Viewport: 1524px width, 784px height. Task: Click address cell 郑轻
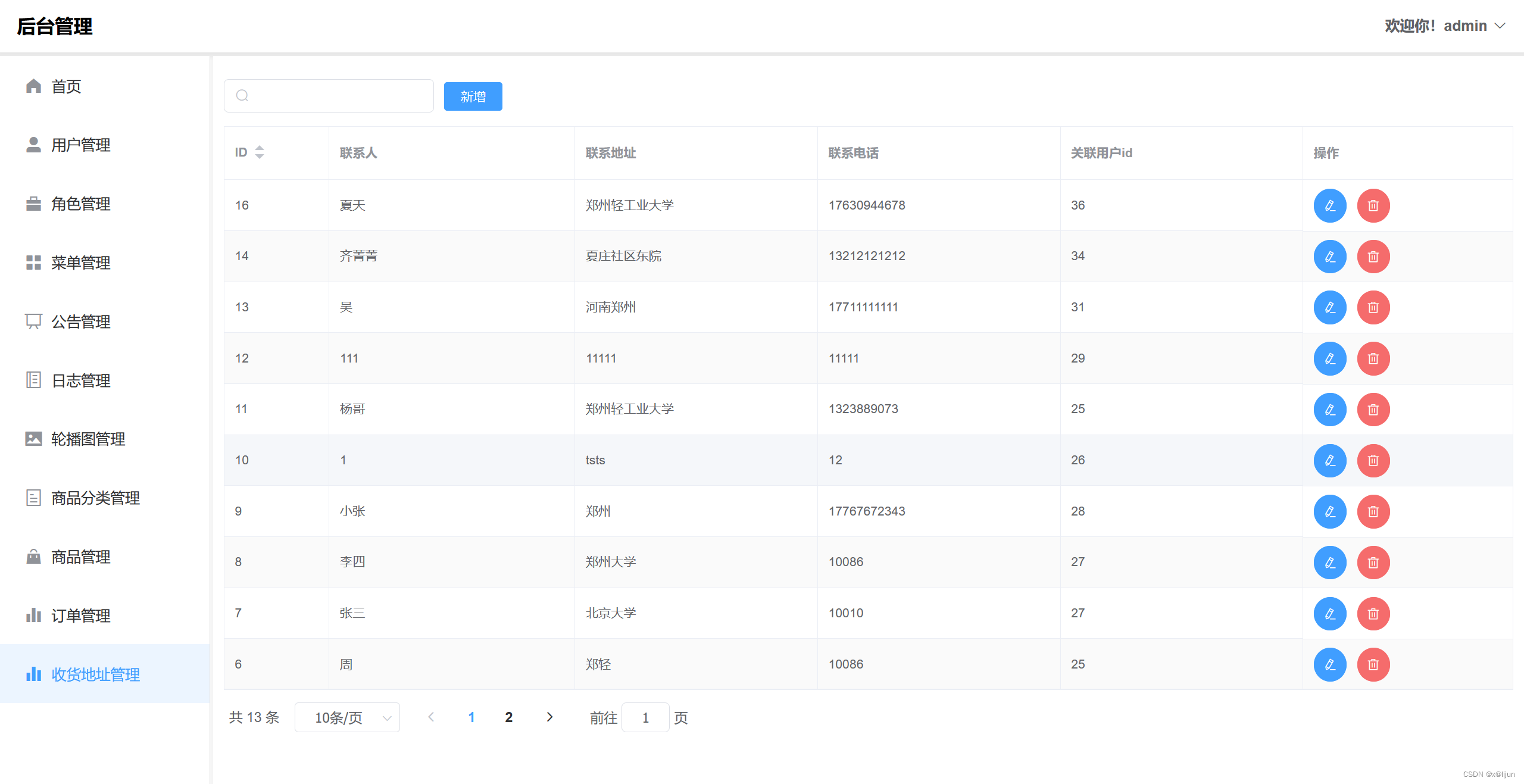click(x=598, y=664)
